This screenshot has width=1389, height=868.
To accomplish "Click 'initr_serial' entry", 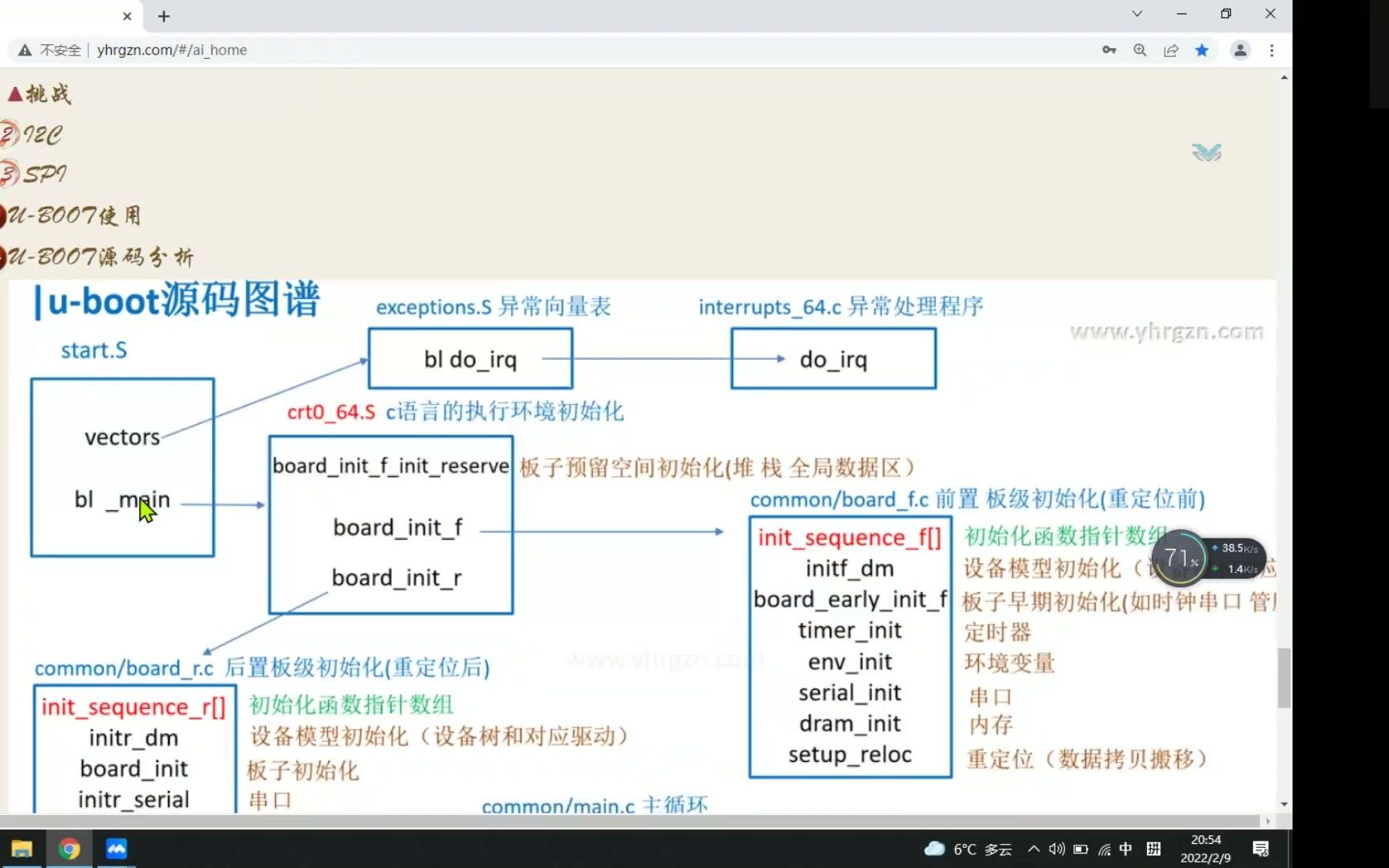I will pos(133,800).
